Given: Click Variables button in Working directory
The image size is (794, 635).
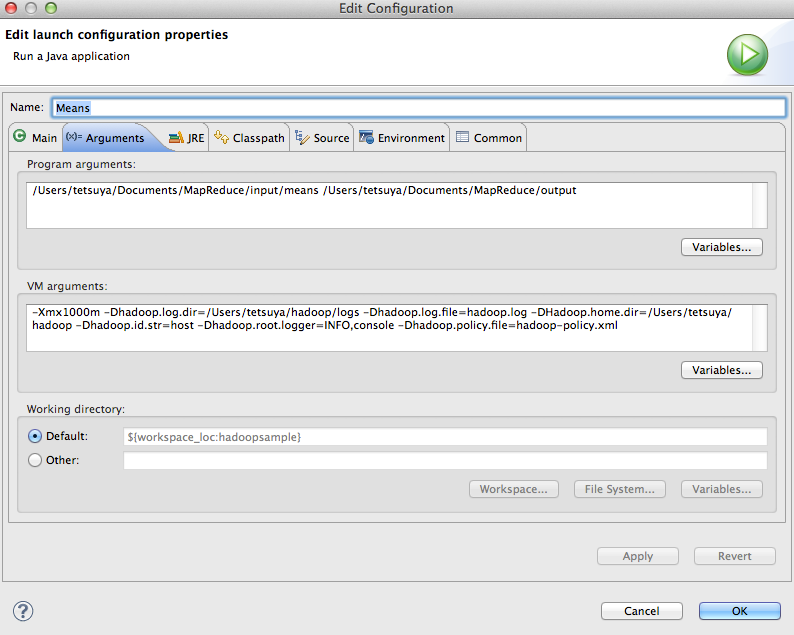Looking at the screenshot, I should (x=722, y=489).
